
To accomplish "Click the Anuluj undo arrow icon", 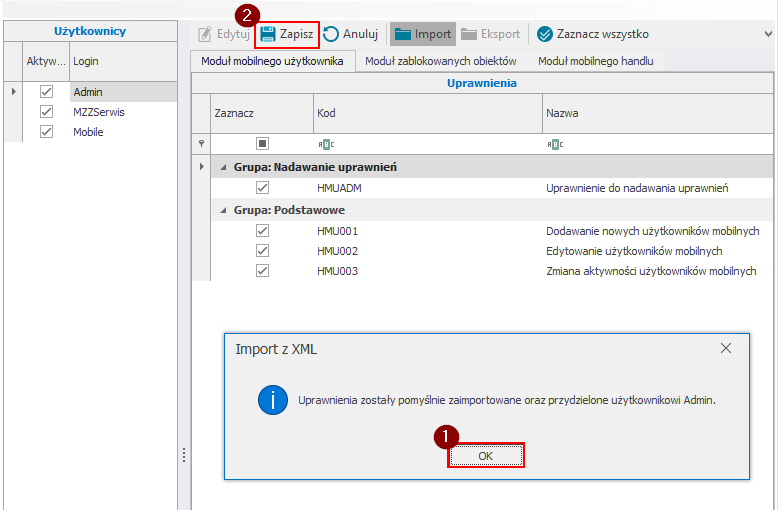I will [331, 34].
